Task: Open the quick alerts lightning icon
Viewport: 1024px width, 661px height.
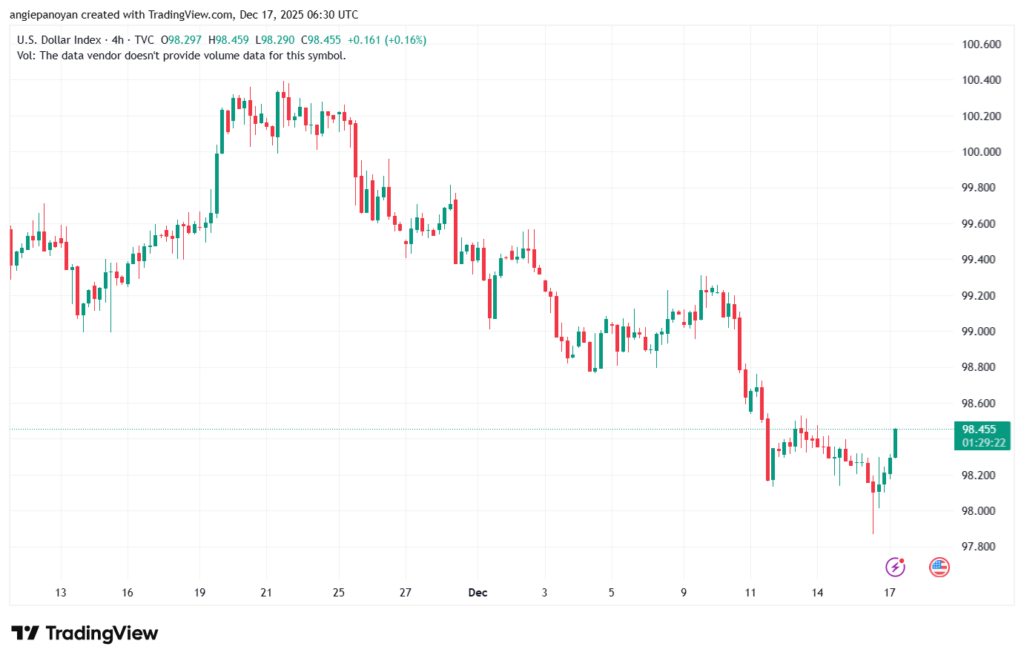Action: 895,567
